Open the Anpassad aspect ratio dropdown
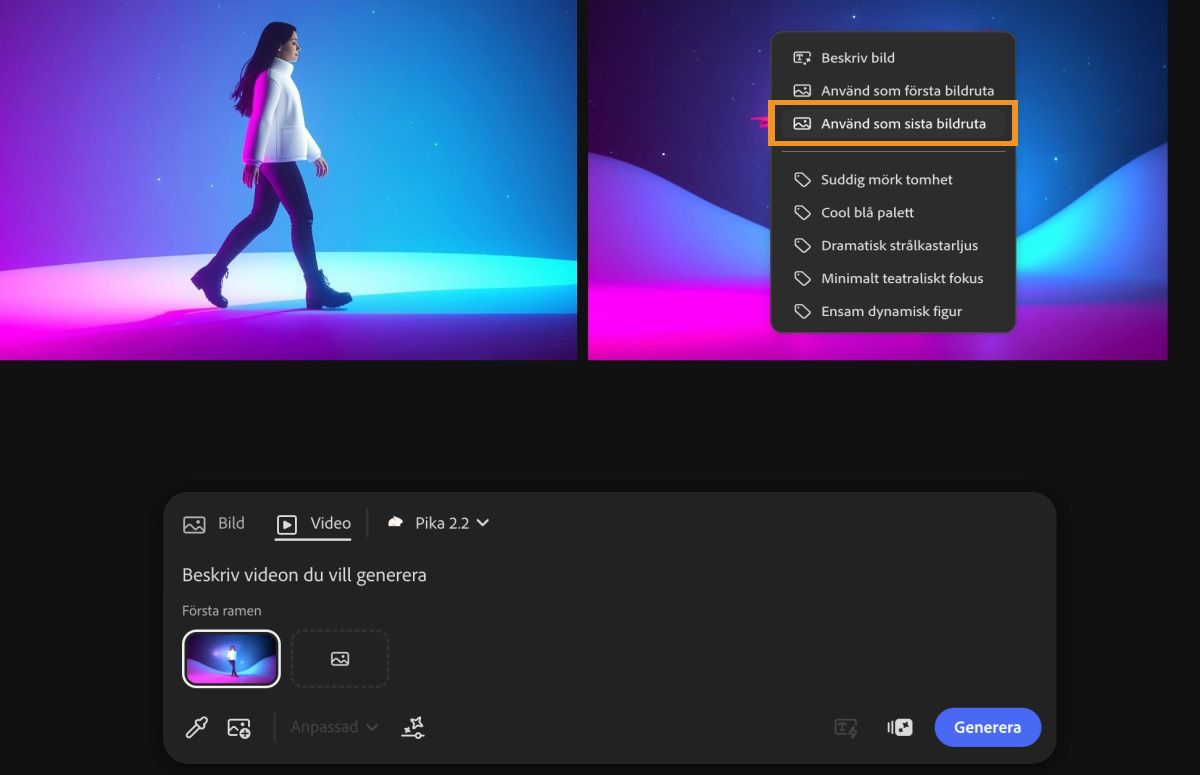The height and width of the screenshot is (775, 1200). point(335,727)
